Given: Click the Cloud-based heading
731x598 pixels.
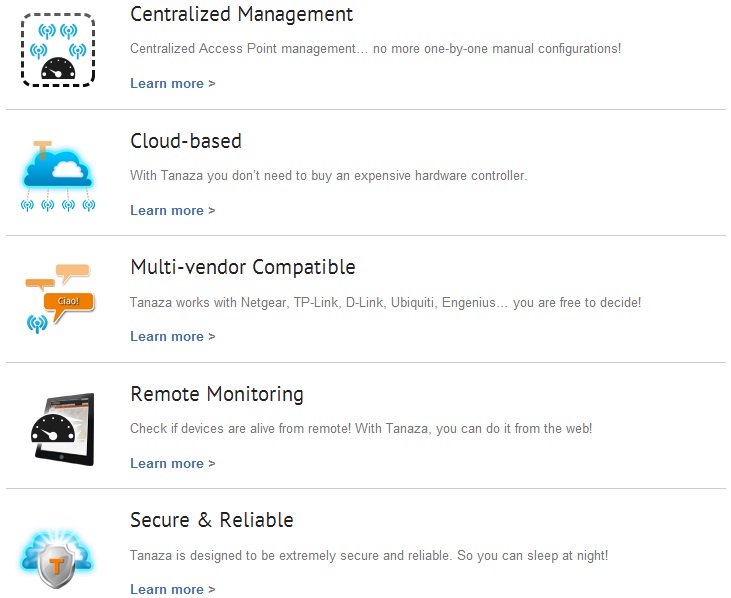Looking at the screenshot, I should coord(186,141).
